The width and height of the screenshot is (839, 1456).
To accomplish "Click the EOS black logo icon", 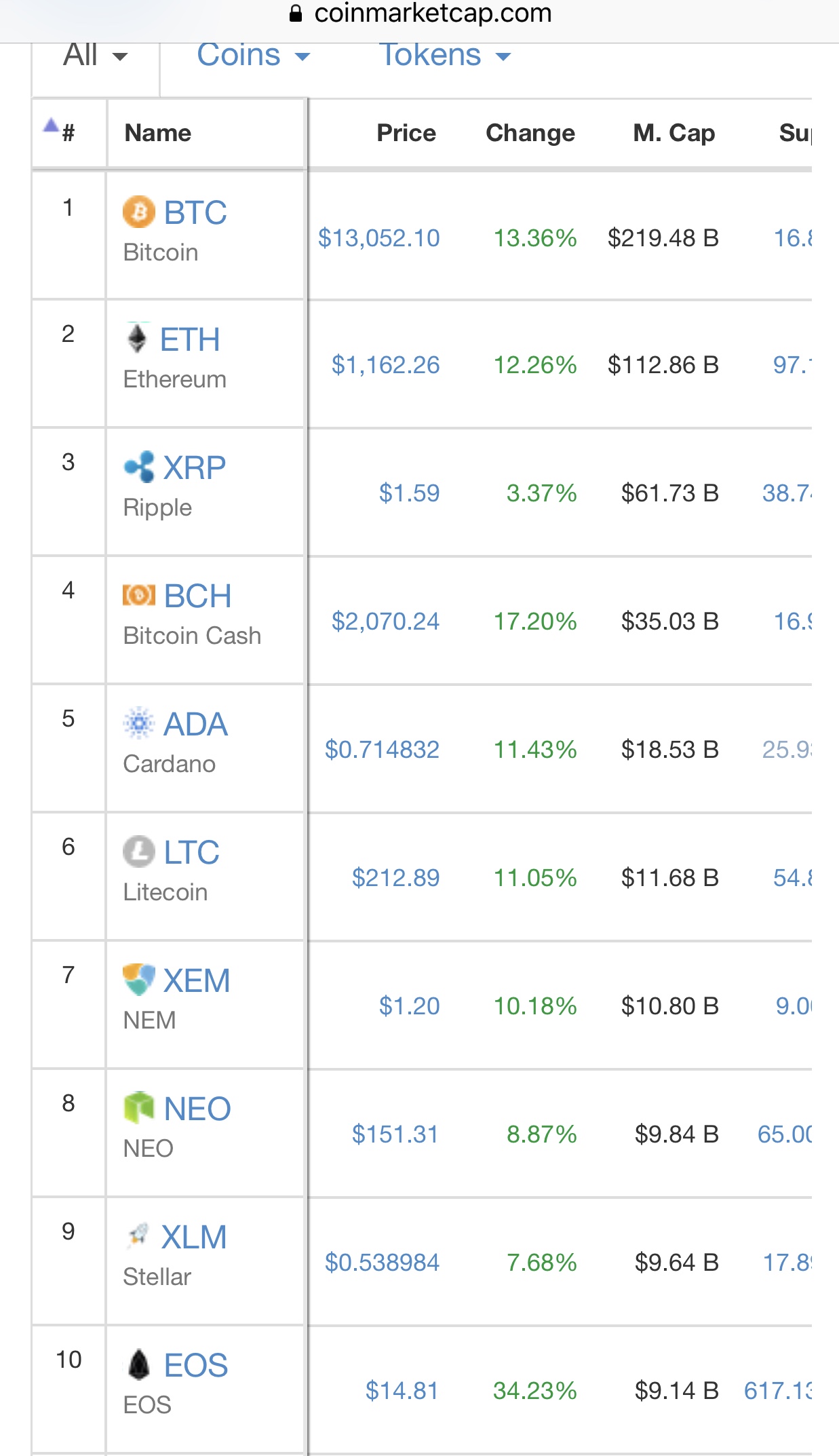I will [x=139, y=1364].
